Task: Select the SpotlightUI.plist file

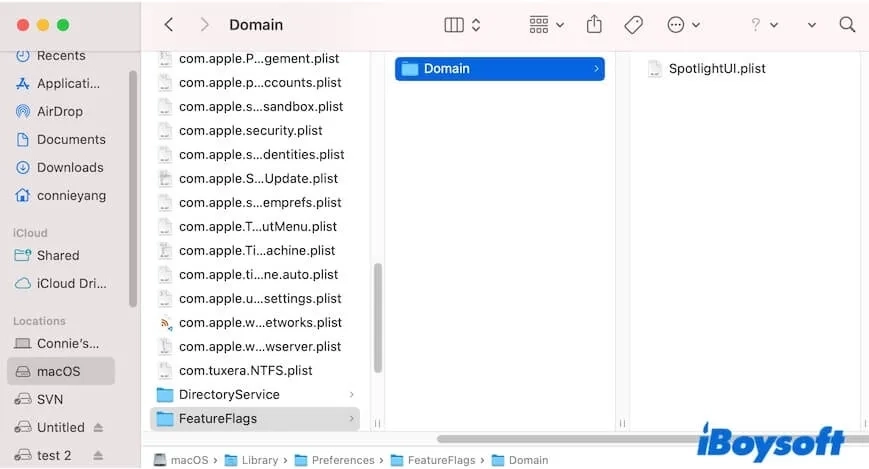Action: pyautogui.click(x=717, y=69)
